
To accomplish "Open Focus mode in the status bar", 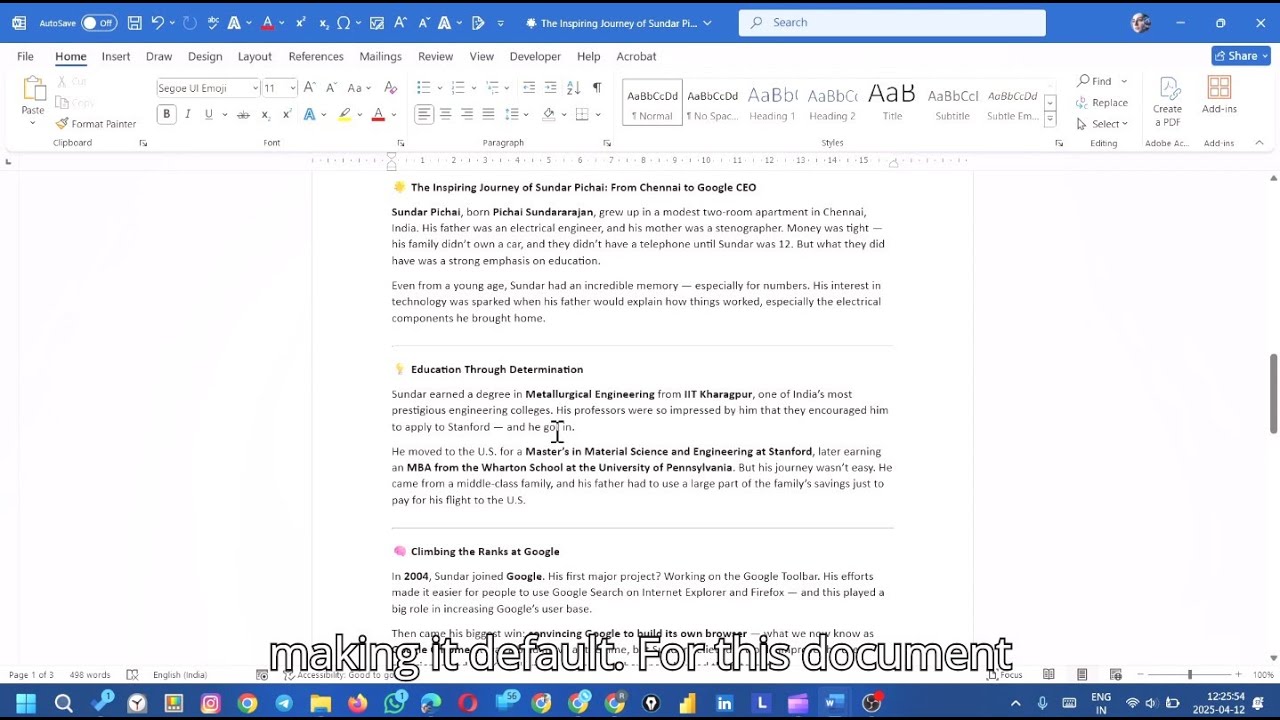I will pos(1005,675).
